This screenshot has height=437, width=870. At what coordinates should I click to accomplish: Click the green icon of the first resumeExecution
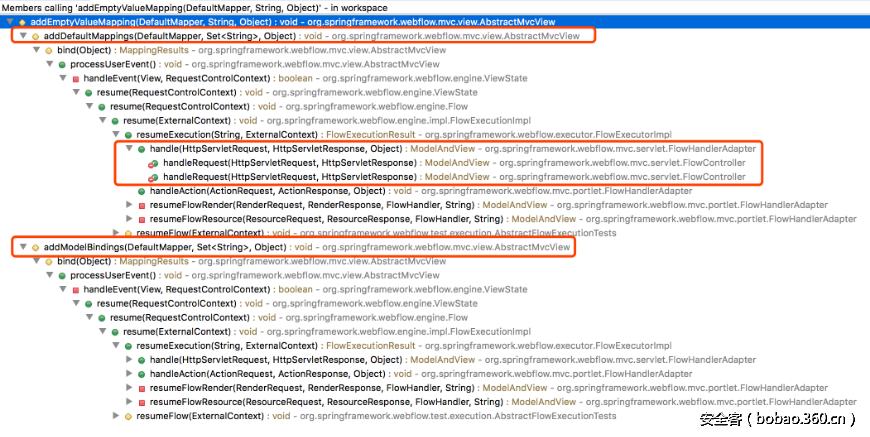tap(127, 134)
